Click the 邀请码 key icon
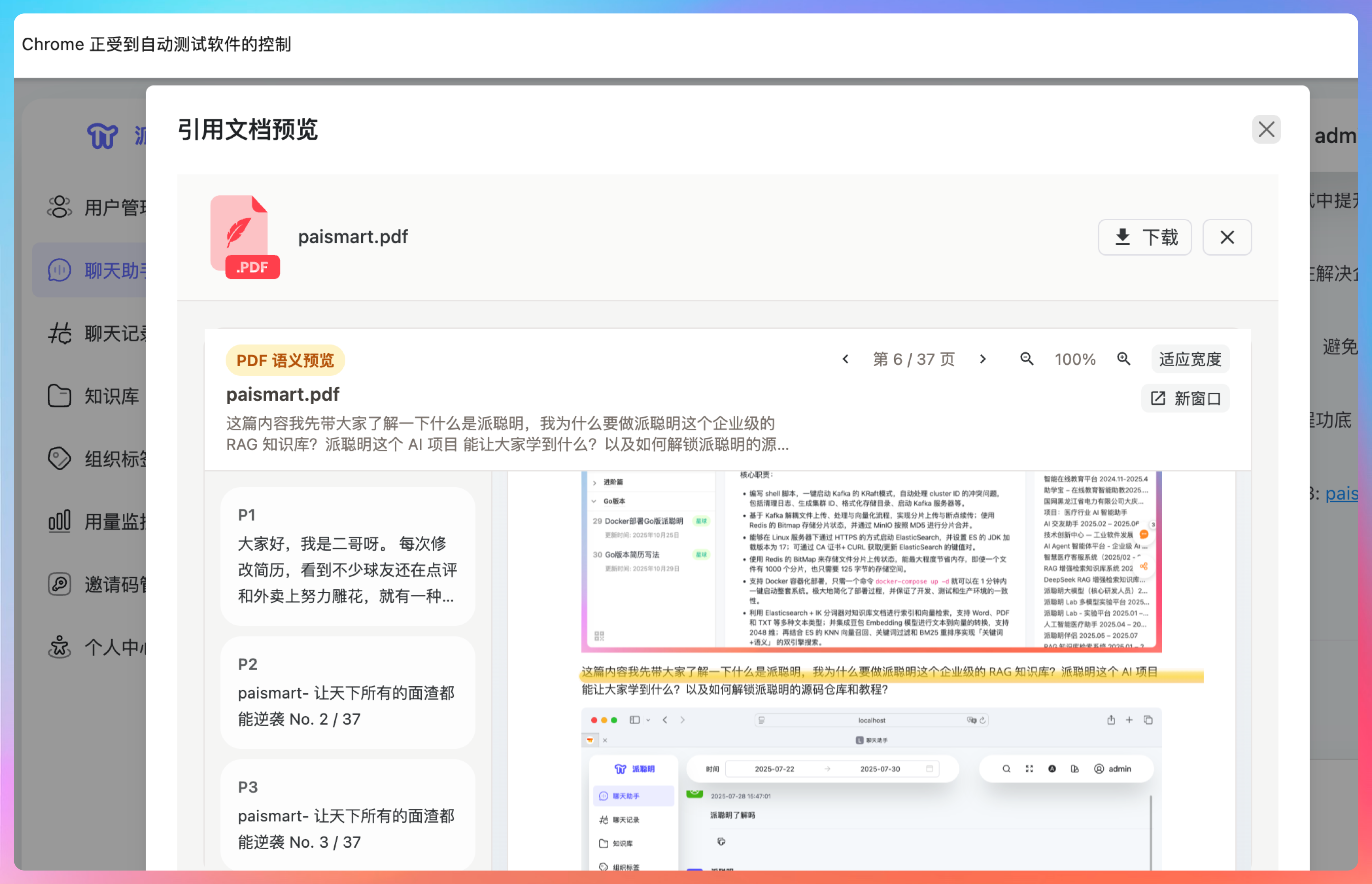The image size is (1372, 884). pos(59,584)
